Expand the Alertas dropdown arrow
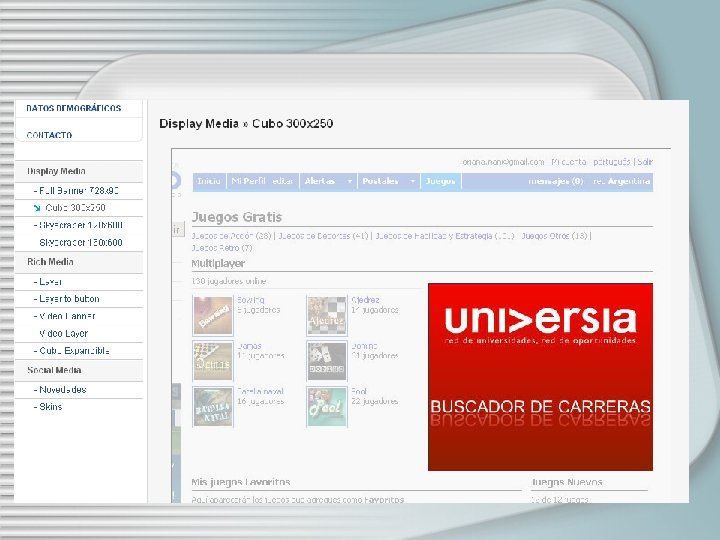720x540 pixels. pyautogui.click(x=349, y=182)
